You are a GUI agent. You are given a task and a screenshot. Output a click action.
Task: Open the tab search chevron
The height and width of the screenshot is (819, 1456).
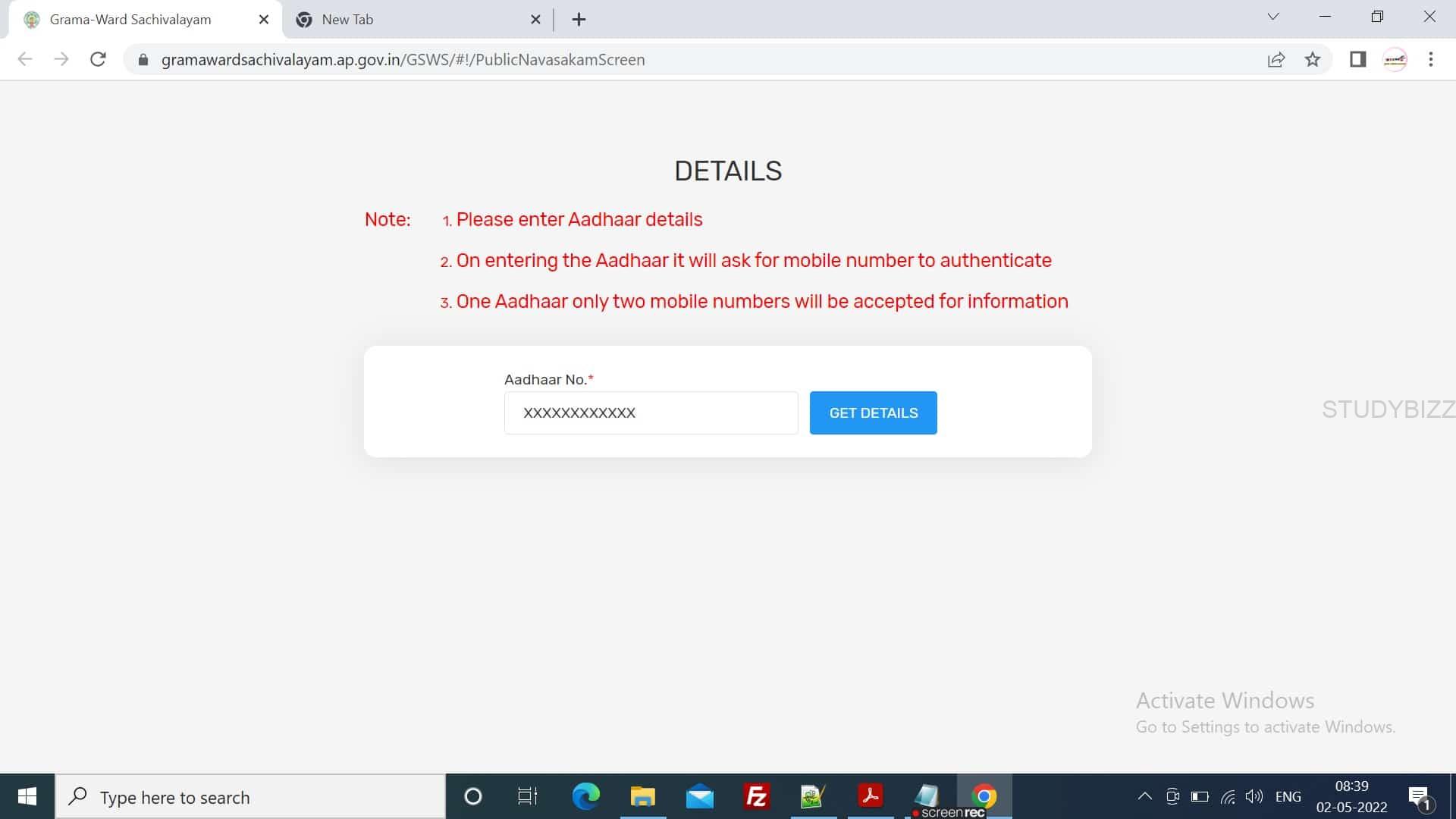coord(1272,15)
